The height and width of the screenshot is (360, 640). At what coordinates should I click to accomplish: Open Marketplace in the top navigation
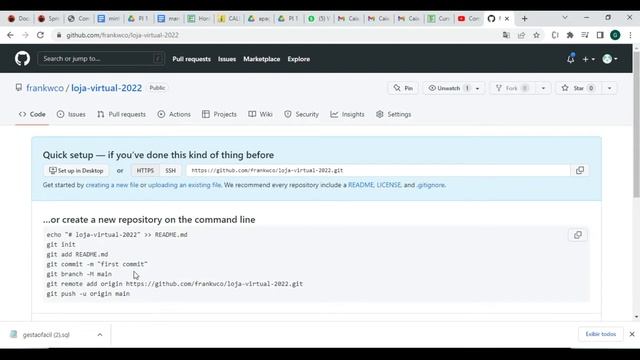coord(262,59)
